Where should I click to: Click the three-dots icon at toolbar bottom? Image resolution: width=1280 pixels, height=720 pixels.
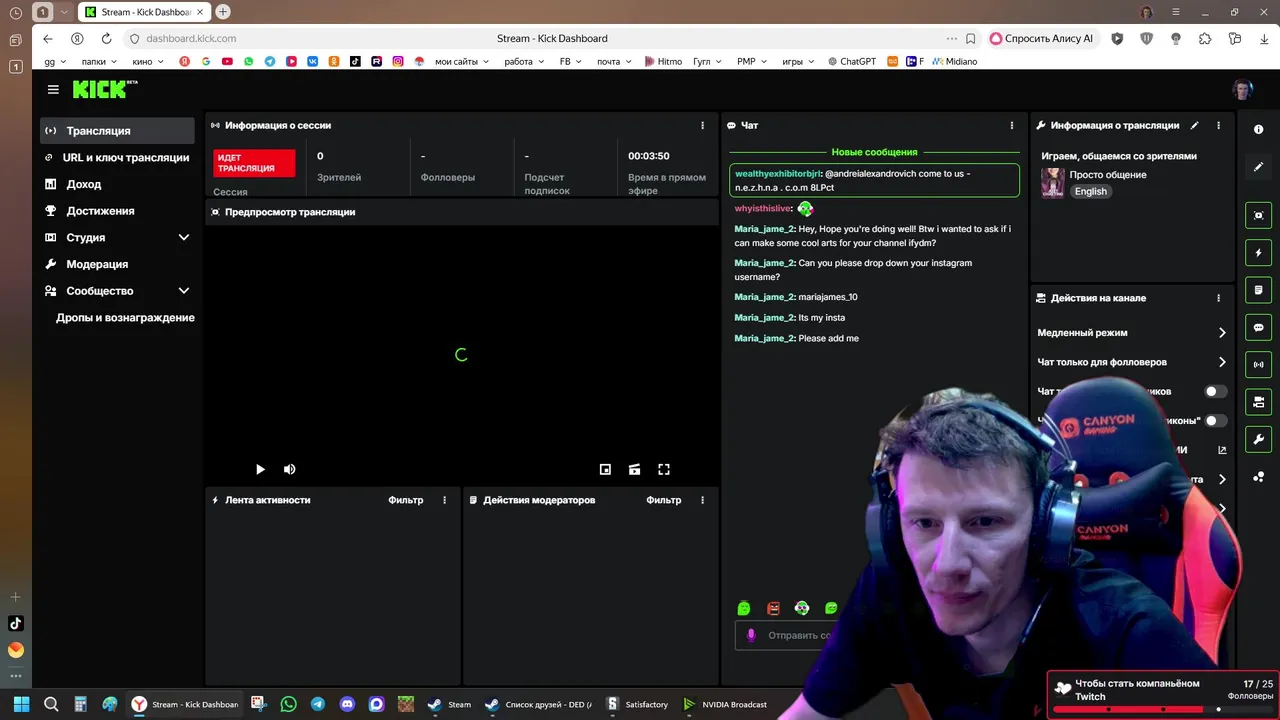1259,477
